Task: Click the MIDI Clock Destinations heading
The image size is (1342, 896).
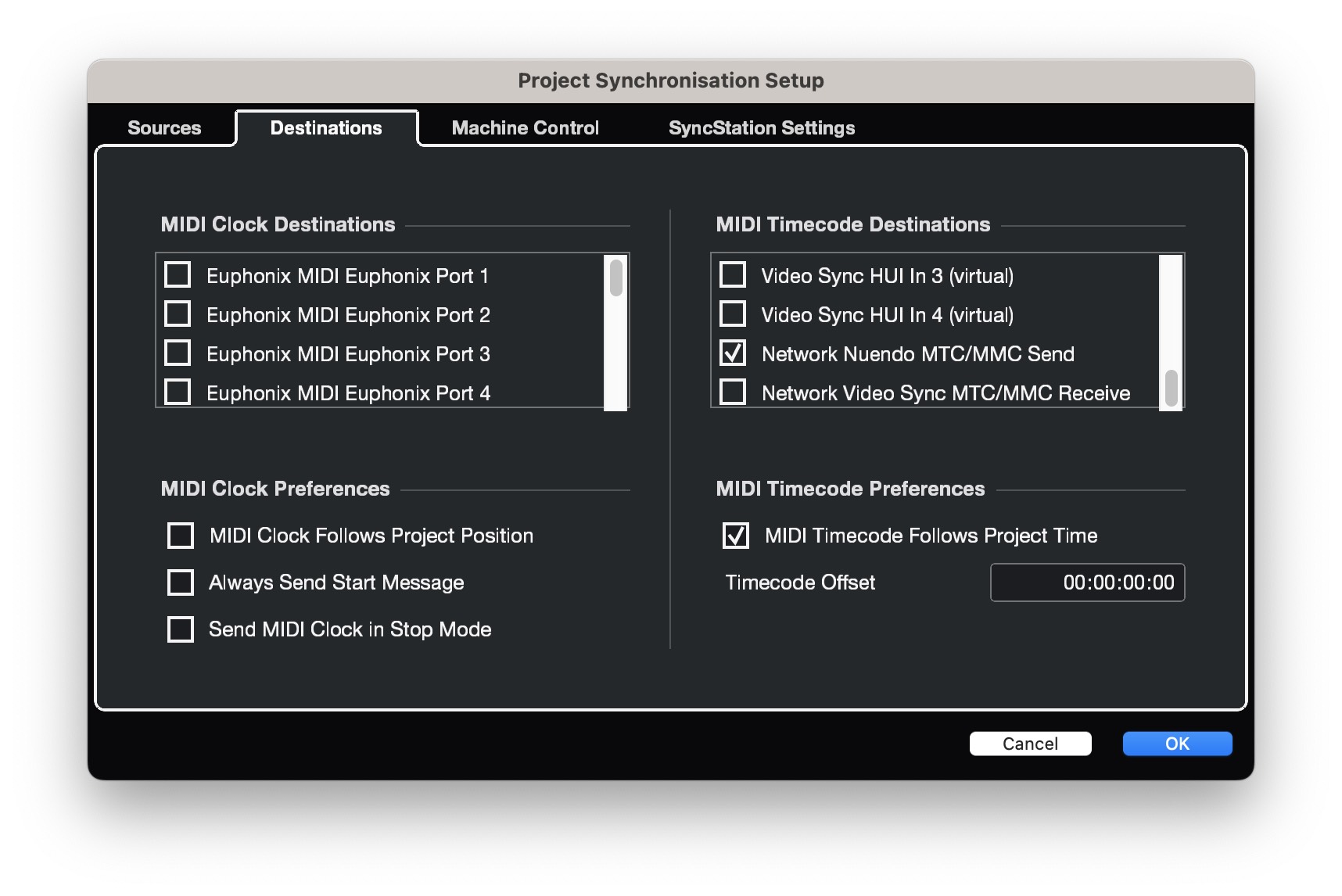Action: pyautogui.click(x=278, y=224)
